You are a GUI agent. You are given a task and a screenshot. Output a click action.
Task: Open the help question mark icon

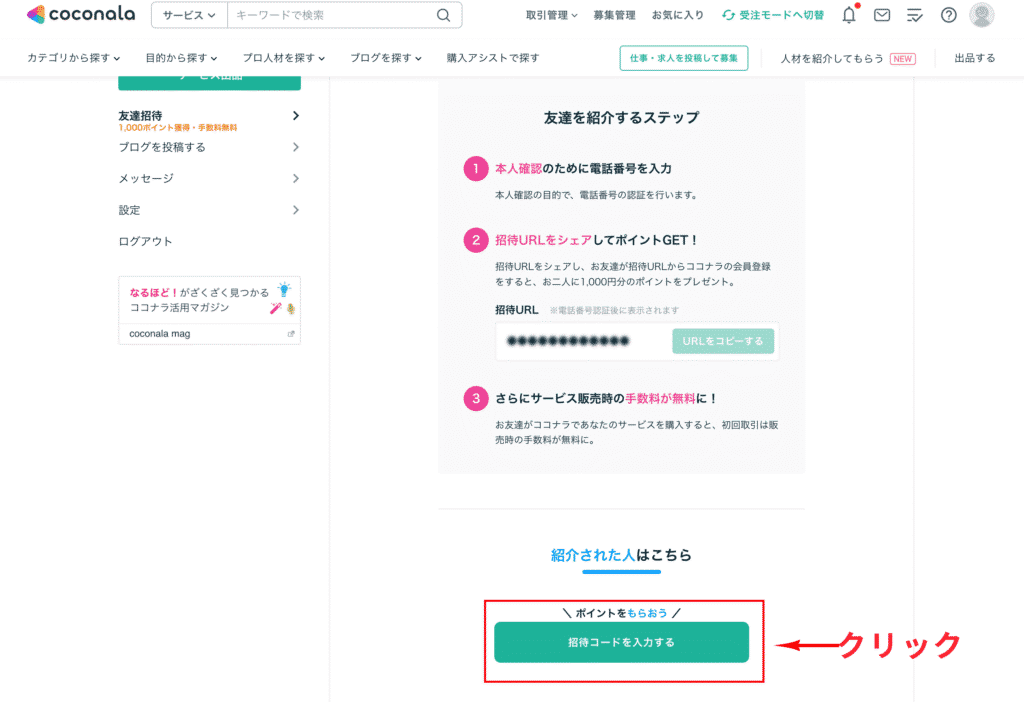(948, 15)
